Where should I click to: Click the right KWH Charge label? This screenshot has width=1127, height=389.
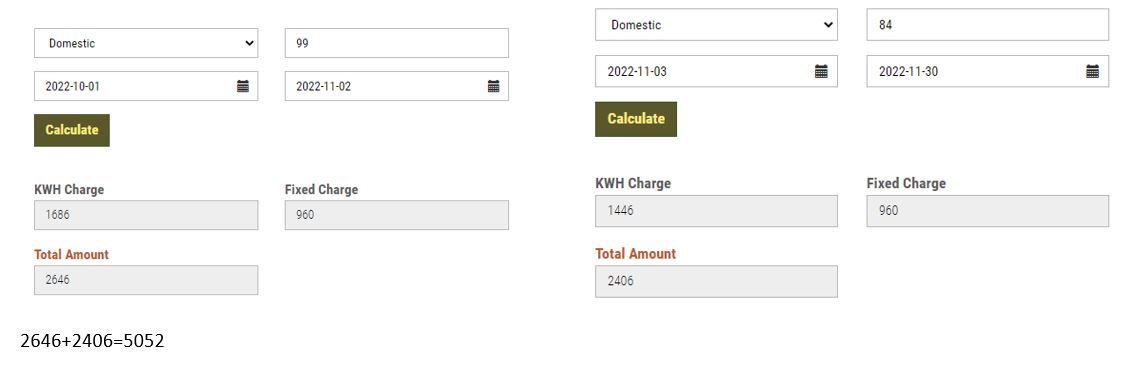pyautogui.click(x=633, y=183)
